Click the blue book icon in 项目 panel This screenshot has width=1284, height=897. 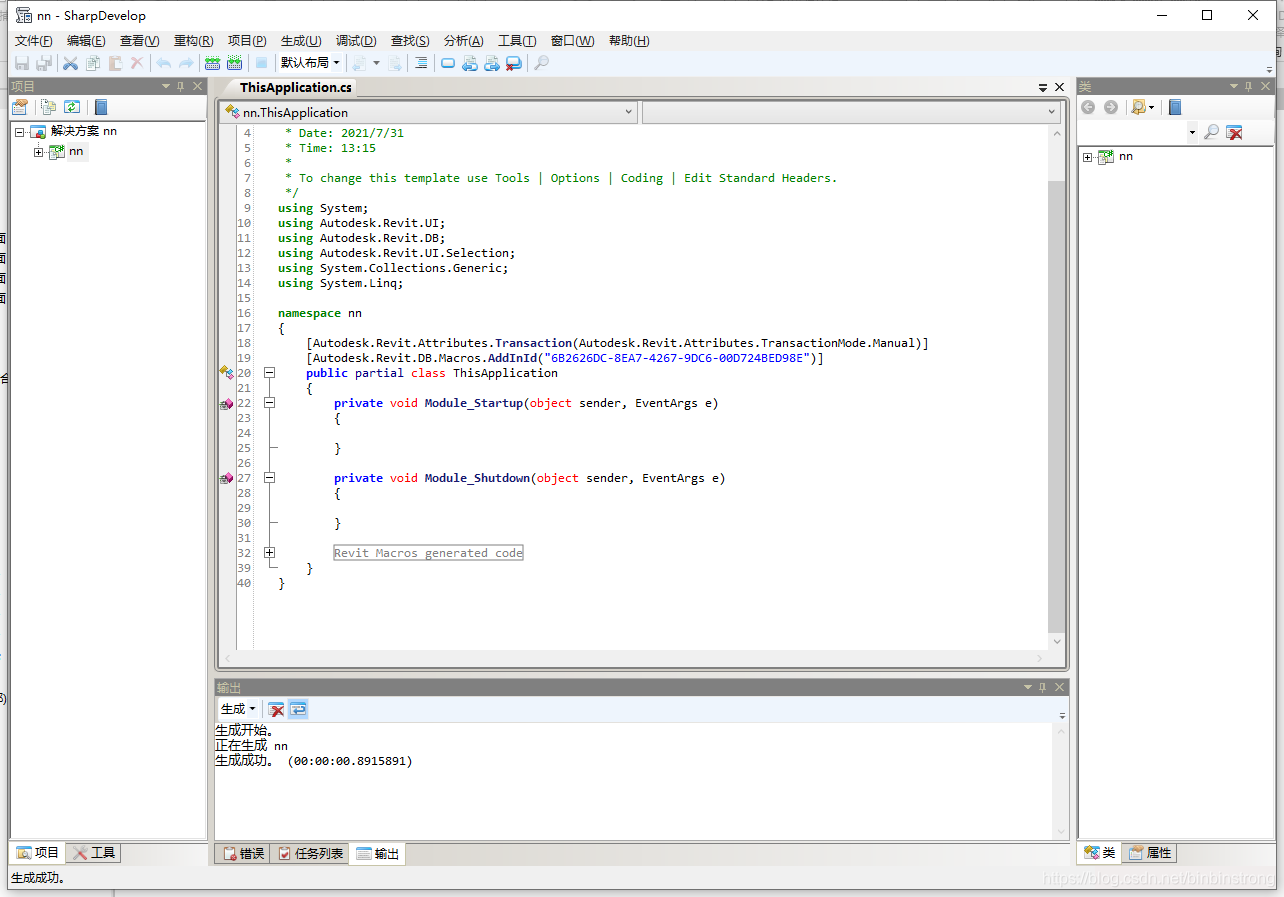[100, 107]
